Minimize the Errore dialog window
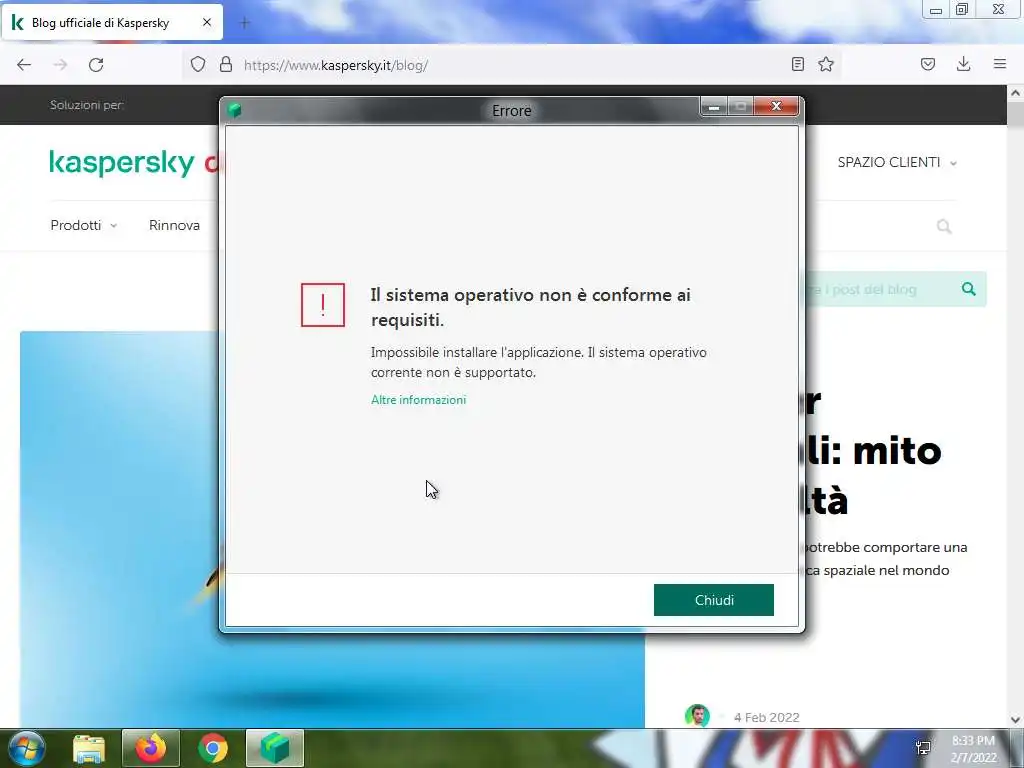1024x768 pixels. (714, 106)
